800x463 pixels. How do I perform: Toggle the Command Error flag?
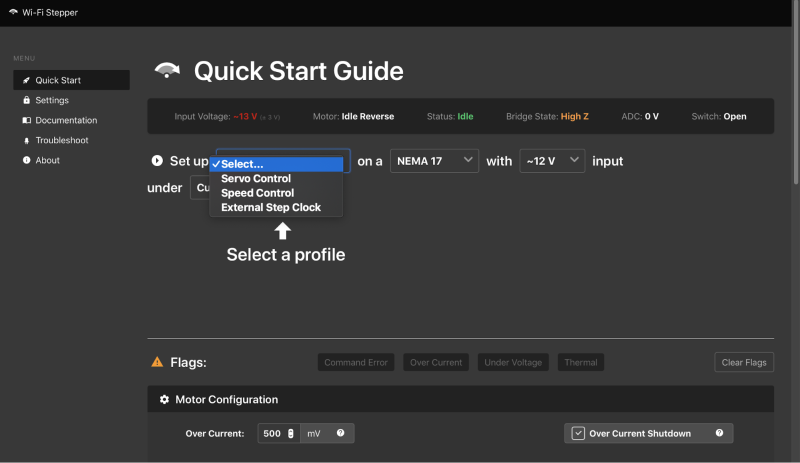[356, 362]
